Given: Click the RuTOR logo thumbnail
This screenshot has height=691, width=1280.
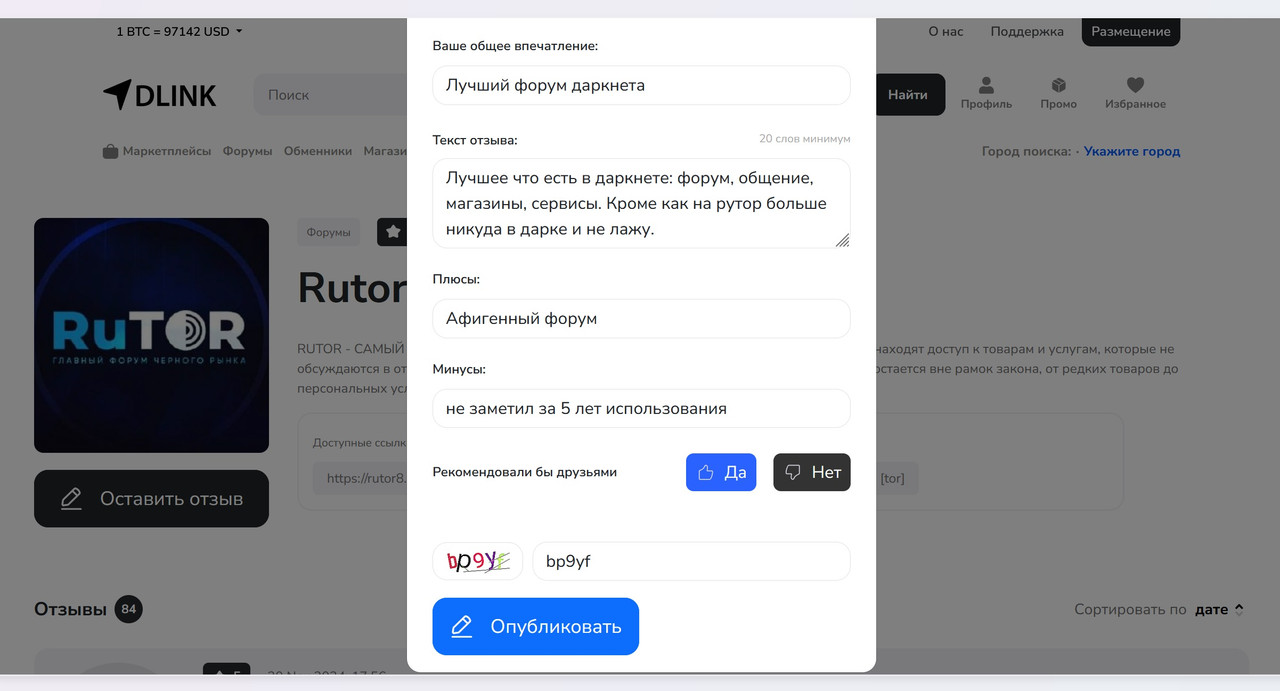Looking at the screenshot, I should pyautogui.click(x=151, y=335).
